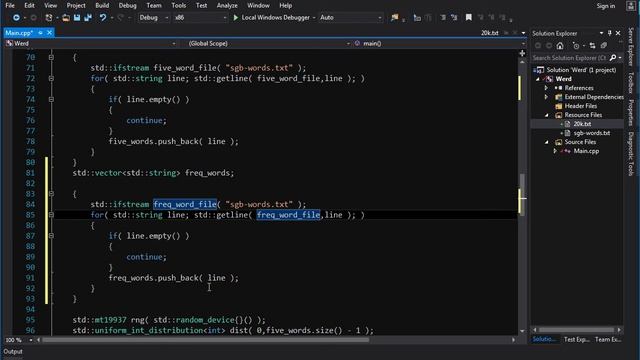Click the Sync with Active Document icon
The height and width of the screenshot is (360, 640).
[x=592, y=46]
